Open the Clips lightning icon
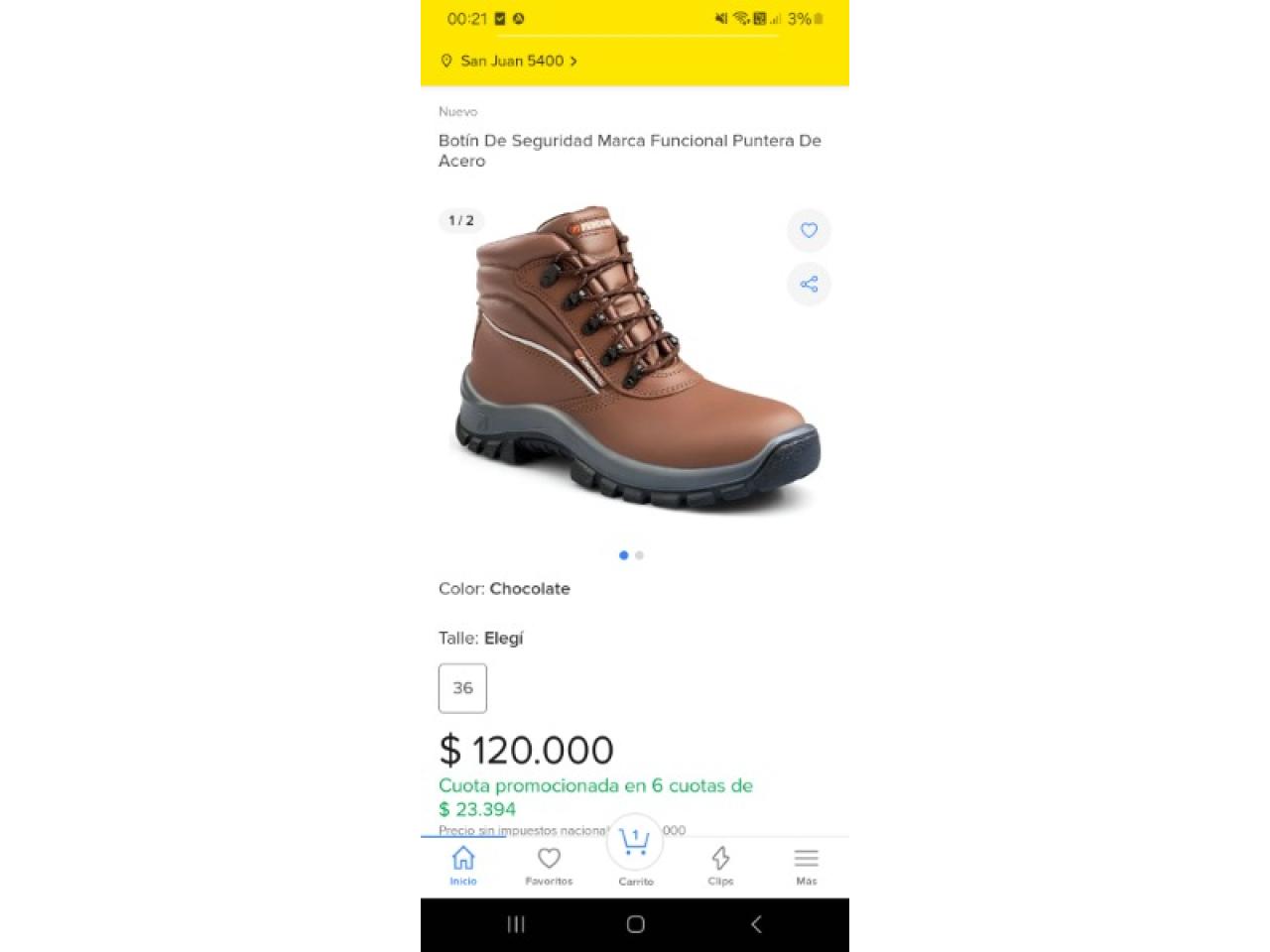Viewport: 1270px width, 952px height. 720,866
